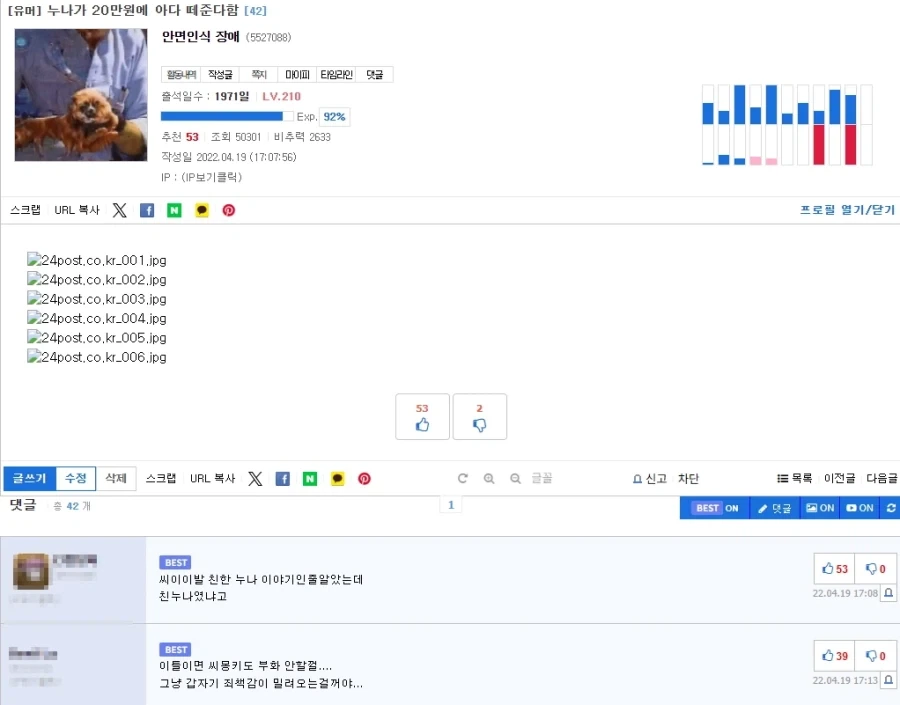Click 수정 edit button
This screenshot has width=900, height=705.
[76, 478]
